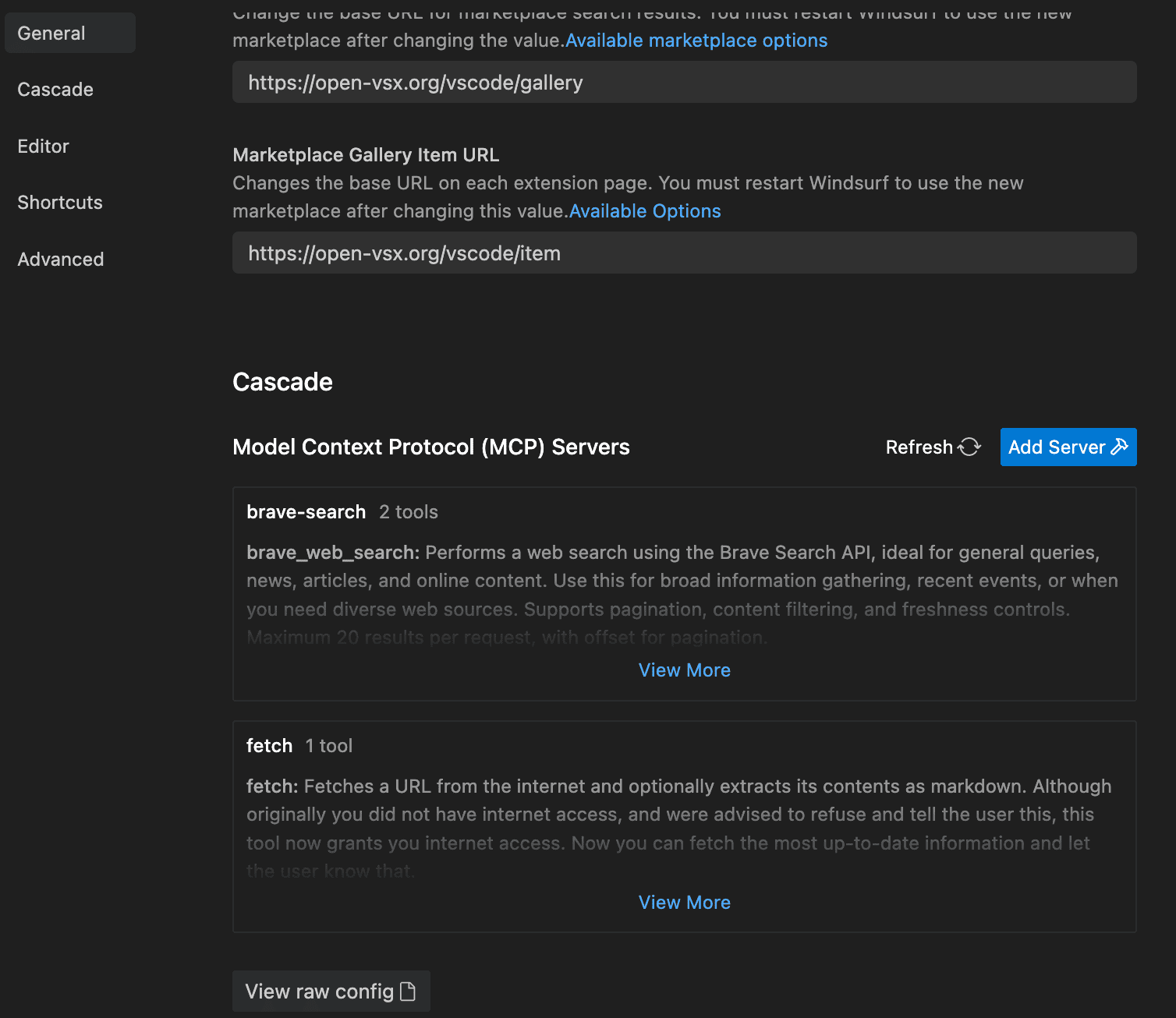Click the Refresh button's circular arrows icon
This screenshot has height=1018, width=1176.
point(969,447)
